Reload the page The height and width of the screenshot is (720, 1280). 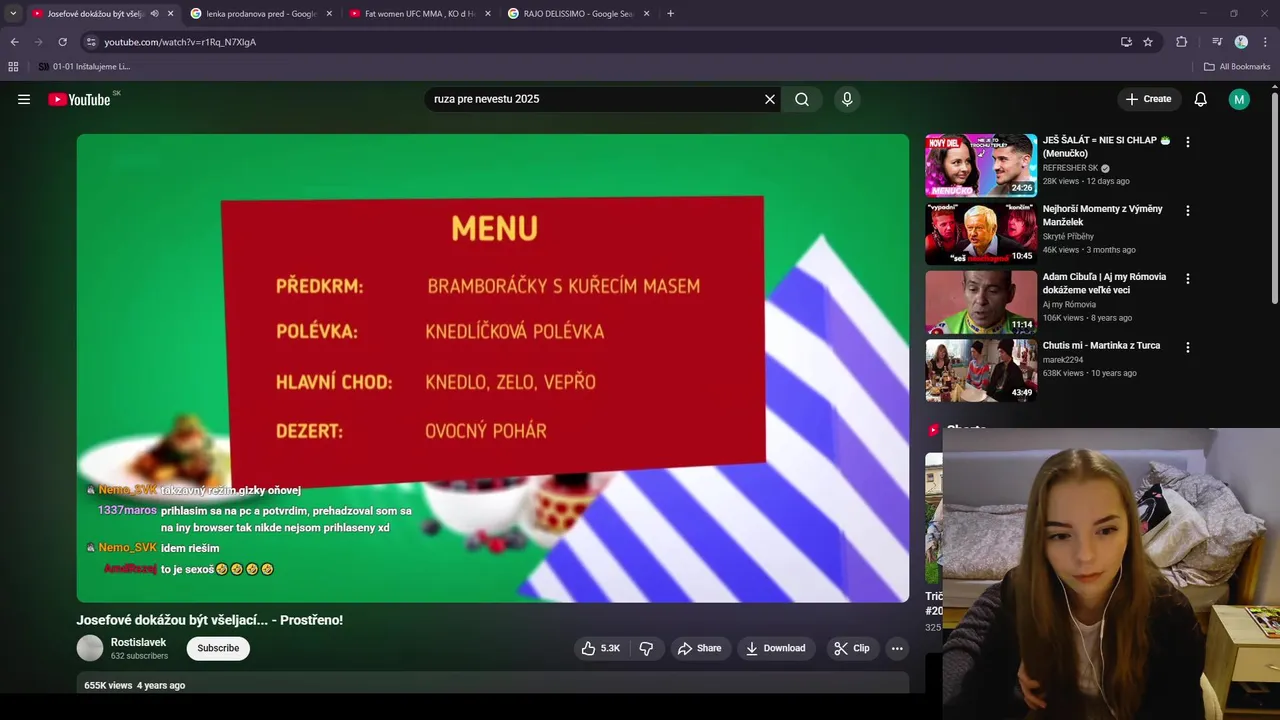click(62, 42)
